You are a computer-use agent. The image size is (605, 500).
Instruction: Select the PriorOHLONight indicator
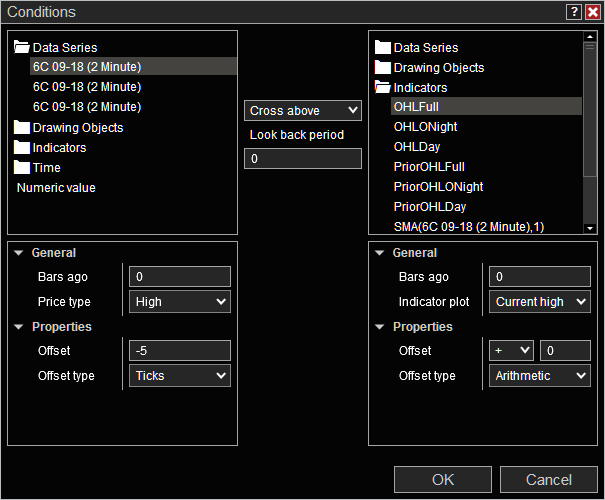click(x=438, y=187)
